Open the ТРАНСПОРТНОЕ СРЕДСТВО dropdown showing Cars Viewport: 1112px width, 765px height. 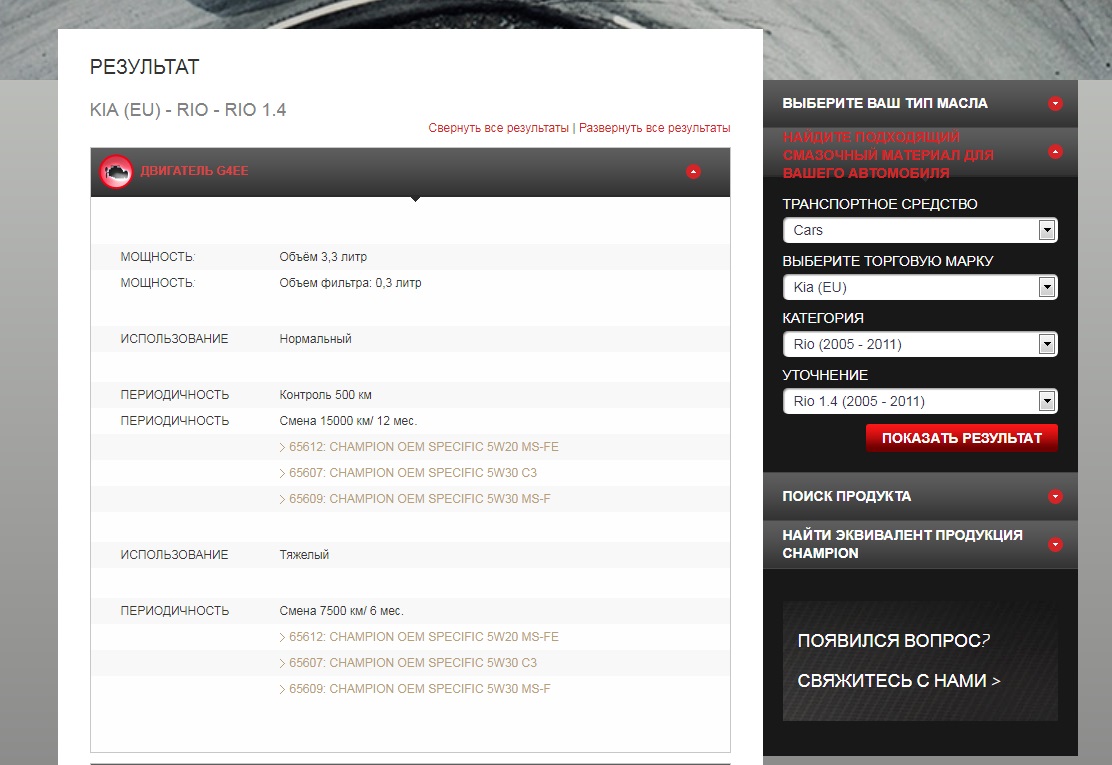pos(920,230)
